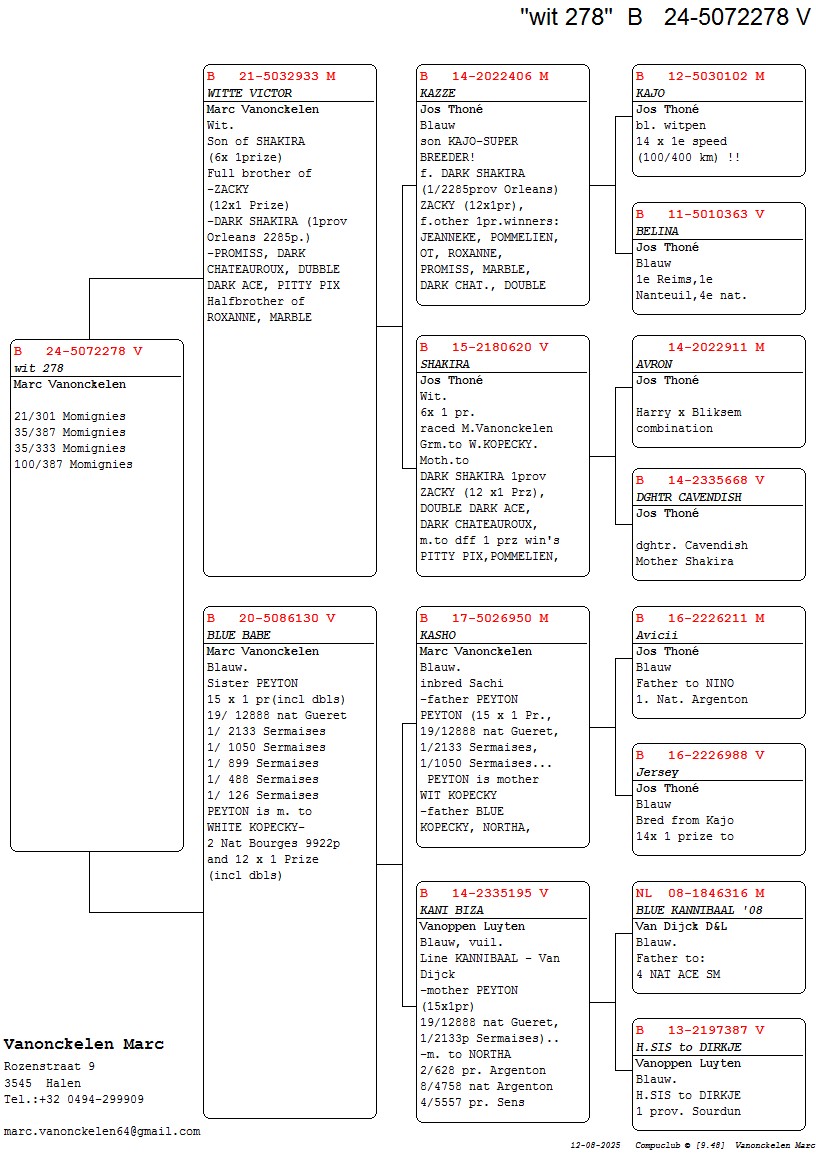Select the KANI BIZA pigeon name
The height and width of the screenshot is (1172, 816).
[x=451, y=910]
